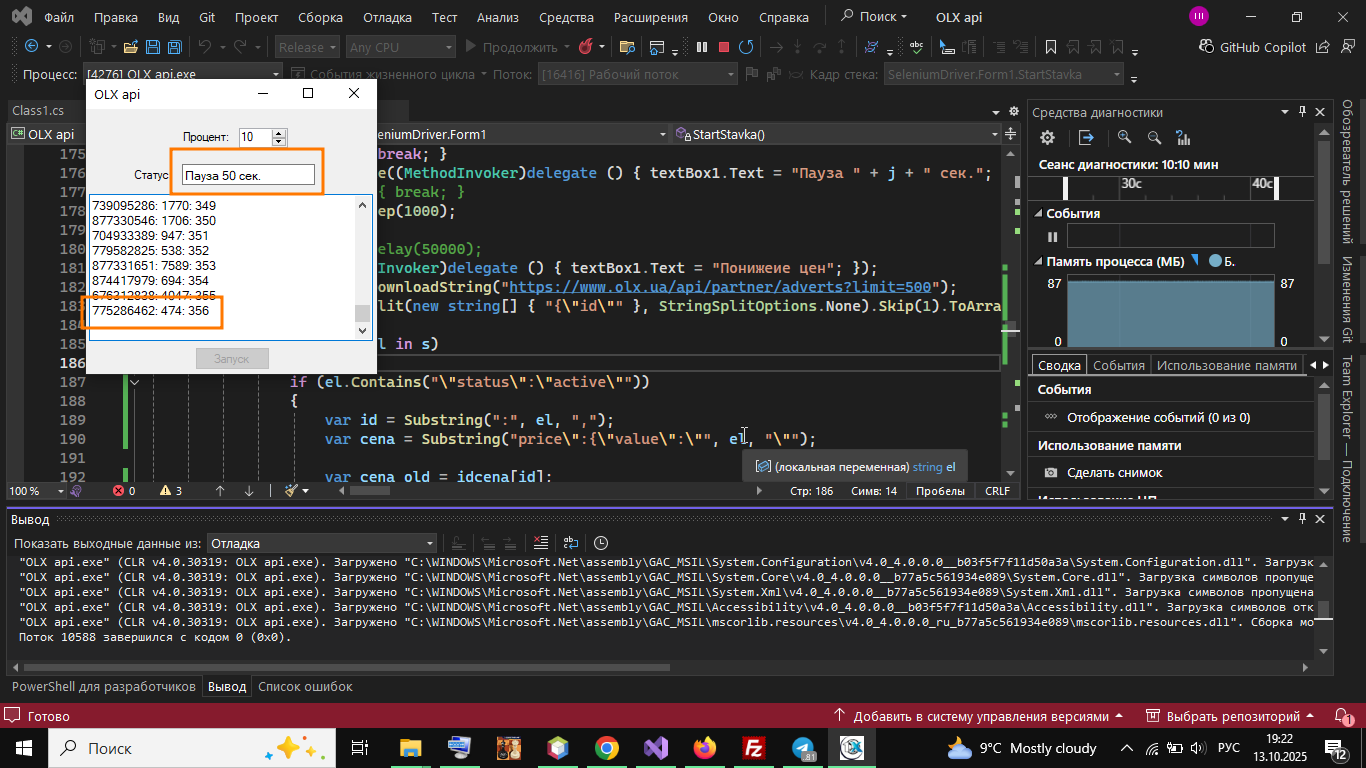Open Hot Reload flame icon

click(585, 47)
